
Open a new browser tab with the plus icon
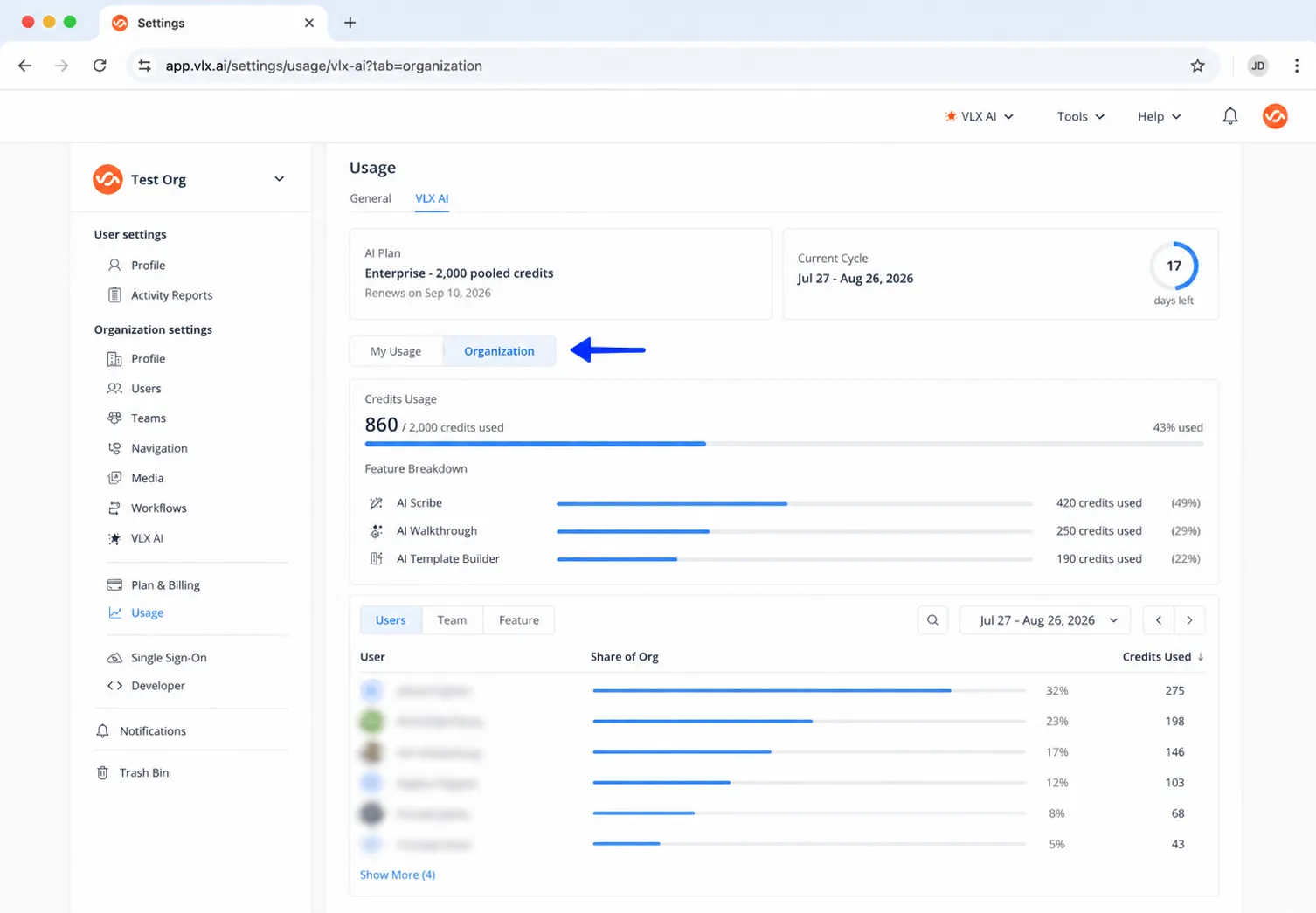[x=350, y=23]
